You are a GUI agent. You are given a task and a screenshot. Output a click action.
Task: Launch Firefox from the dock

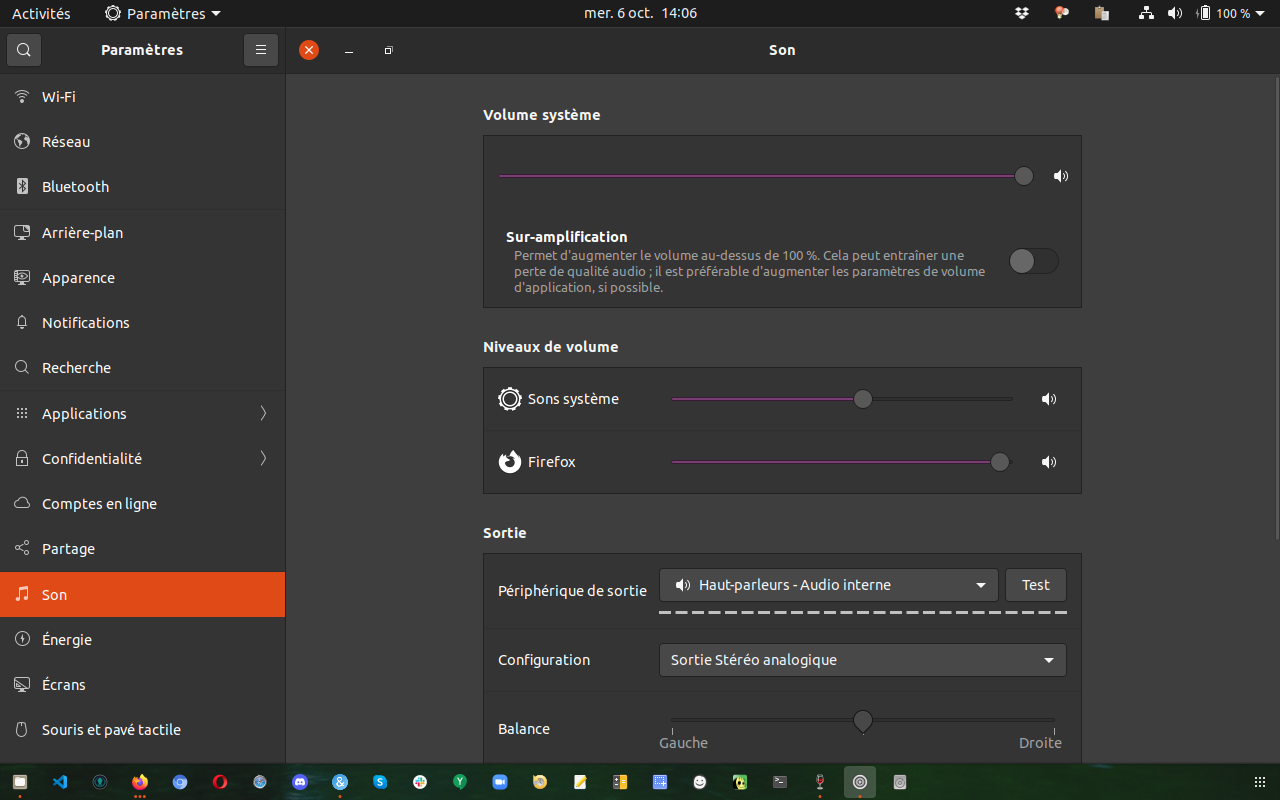140,782
